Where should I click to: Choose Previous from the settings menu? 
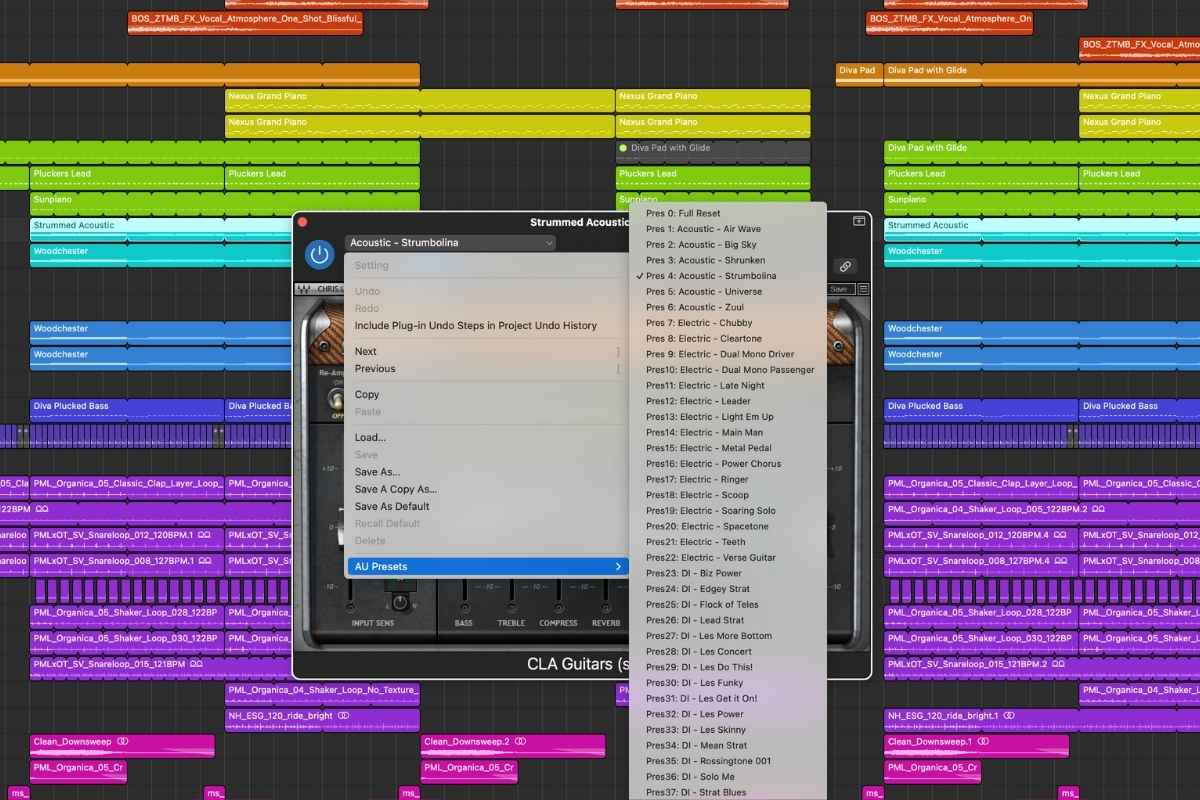486,369
